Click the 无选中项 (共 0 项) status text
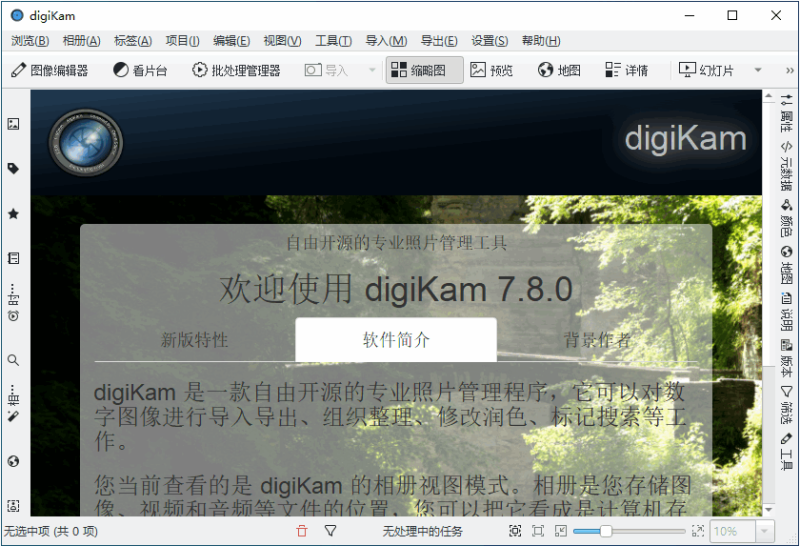 pos(51,531)
